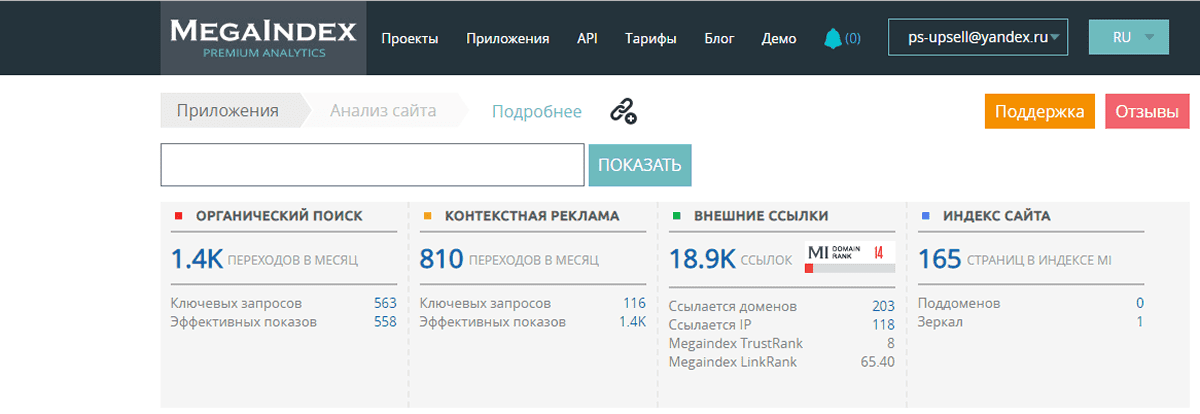
Task: Click Megaindex TrustRank value 8
Action: click(x=890, y=343)
